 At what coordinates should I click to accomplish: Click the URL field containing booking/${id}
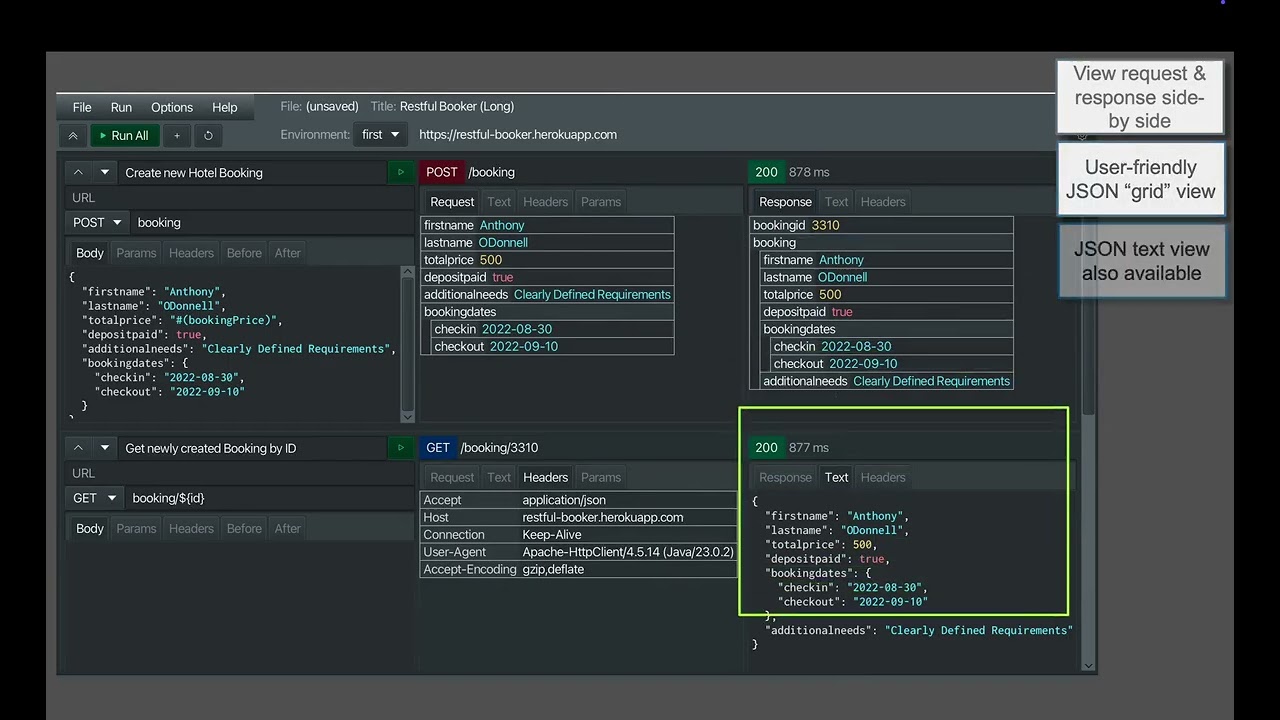(270, 498)
